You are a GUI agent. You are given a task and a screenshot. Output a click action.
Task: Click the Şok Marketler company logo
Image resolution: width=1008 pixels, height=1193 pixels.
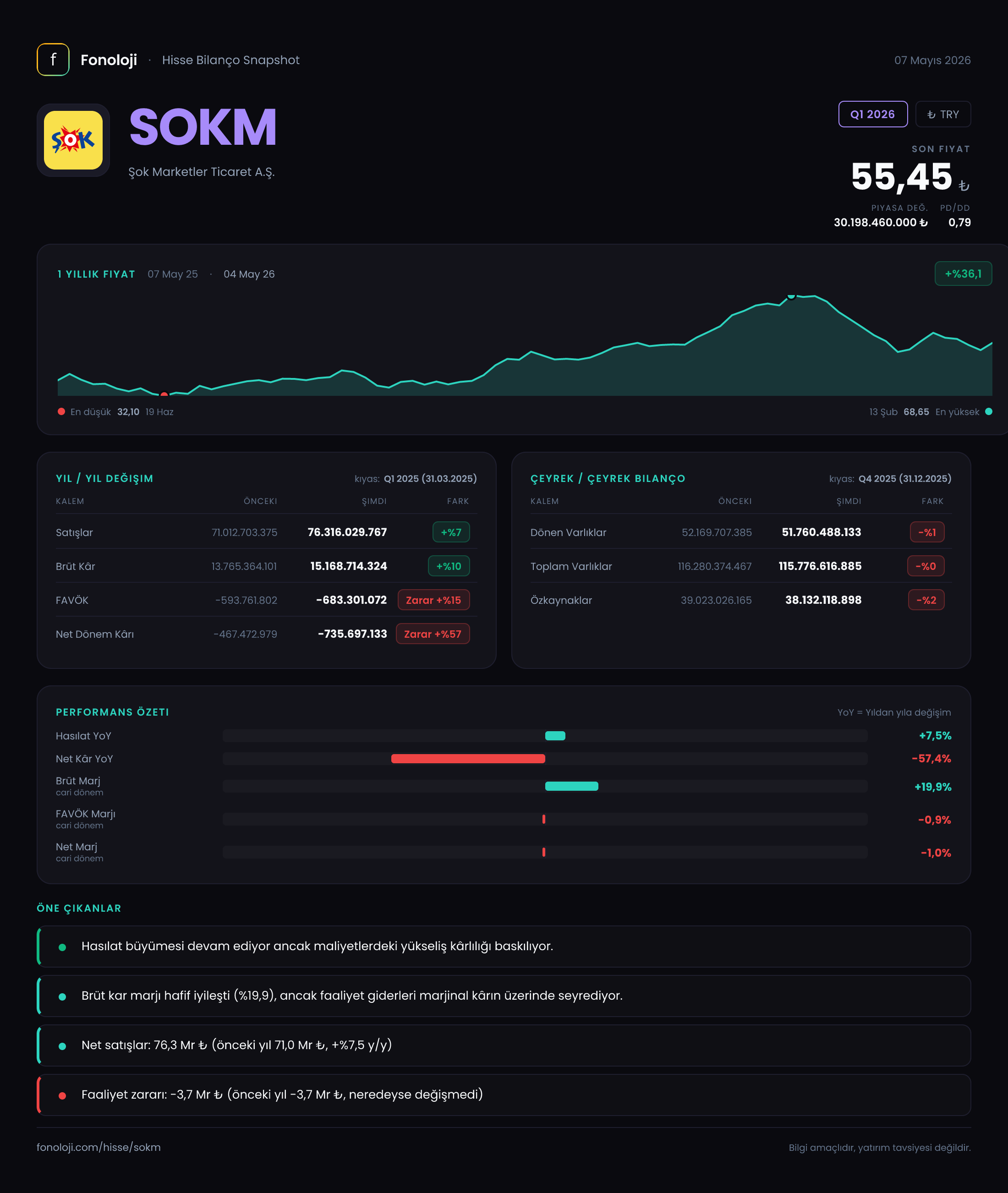pyautogui.click(x=73, y=140)
